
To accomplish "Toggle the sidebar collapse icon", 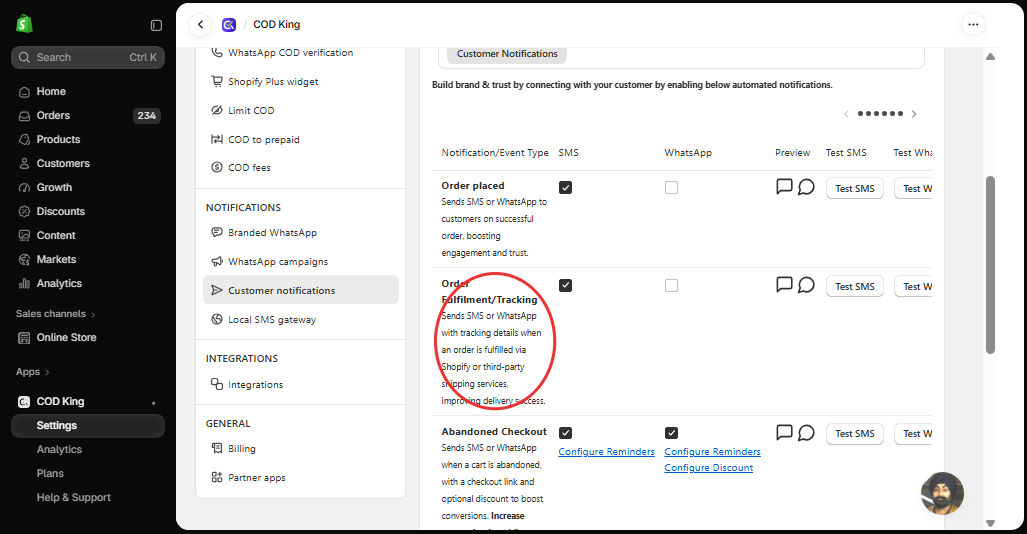I will 156,25.
